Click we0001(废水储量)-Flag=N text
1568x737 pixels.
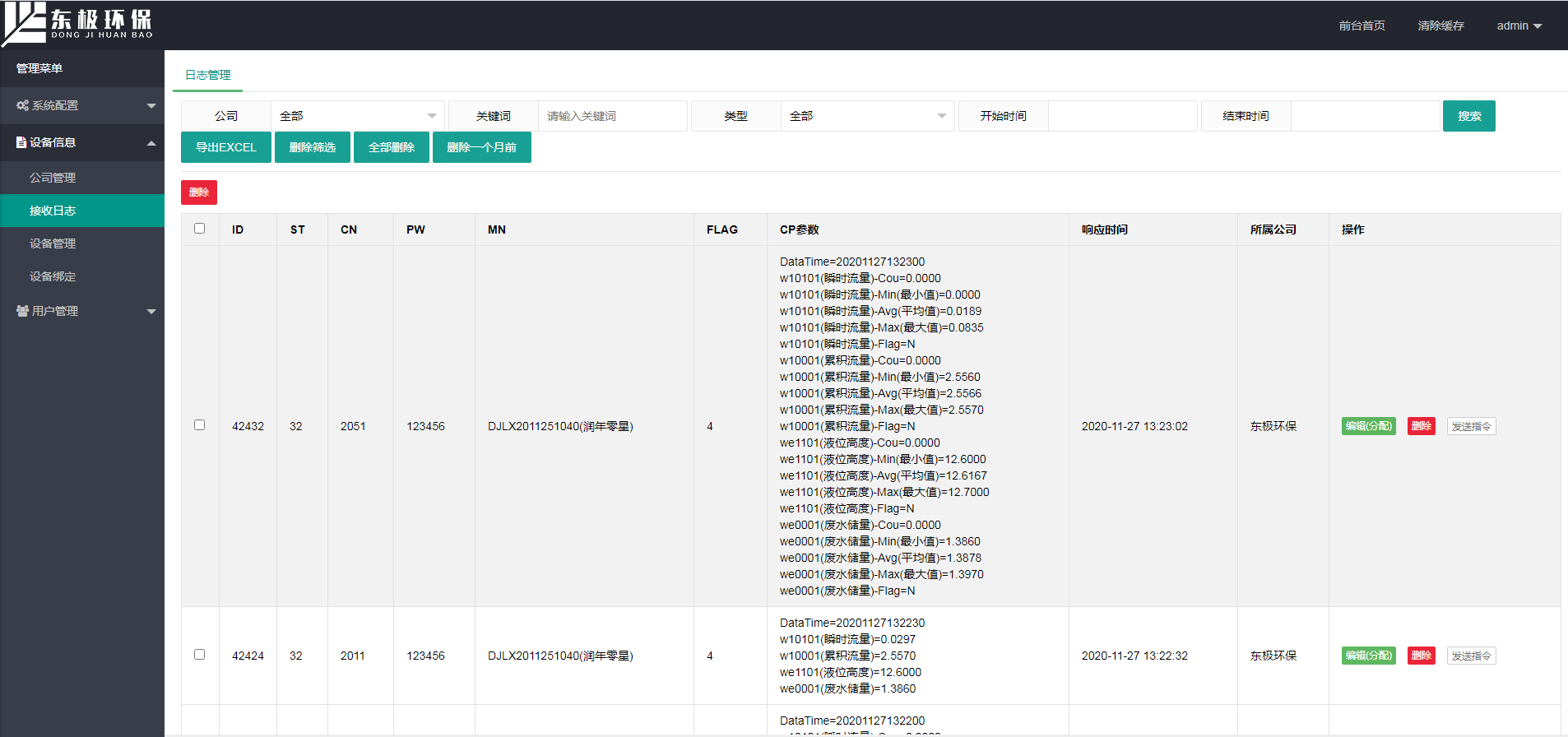847,591
